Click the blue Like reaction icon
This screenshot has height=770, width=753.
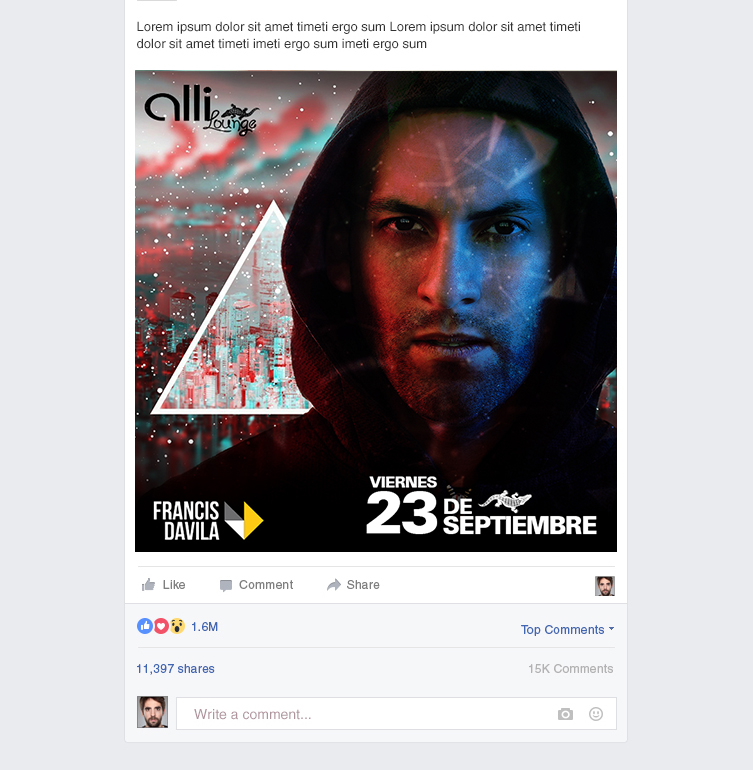point(145,626)
